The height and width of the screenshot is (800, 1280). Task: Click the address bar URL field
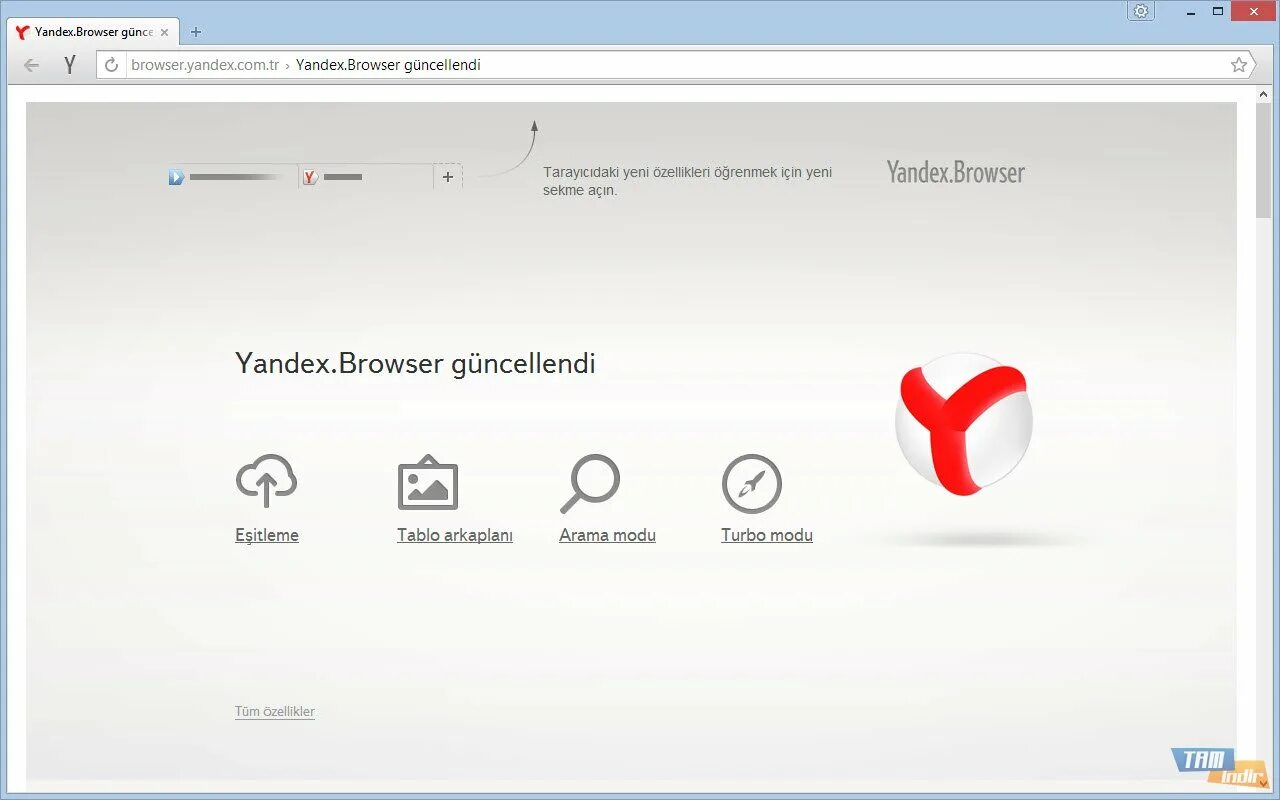pyautogui.click(x=678, y=65)
